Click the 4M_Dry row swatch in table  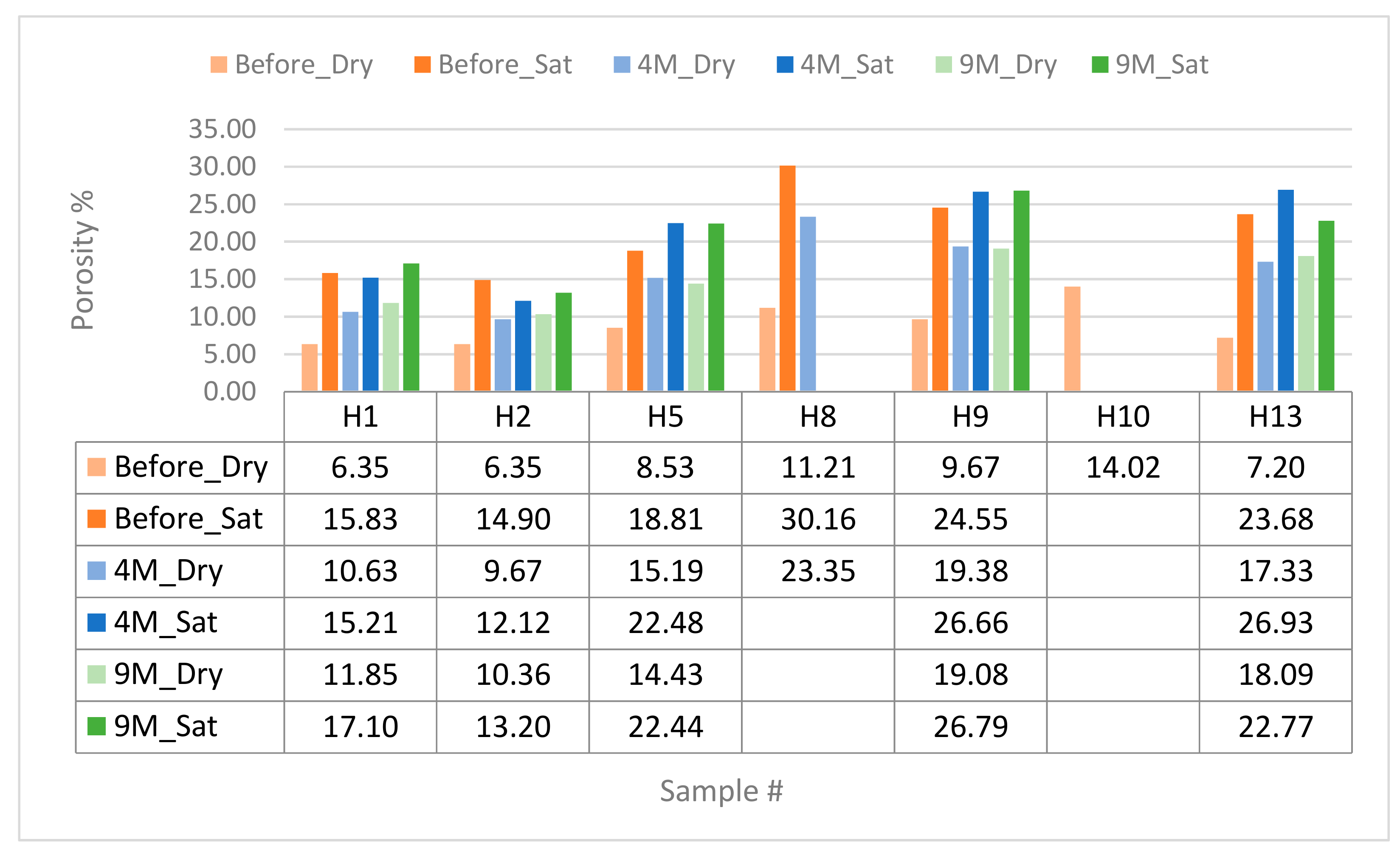click(96, 571)
